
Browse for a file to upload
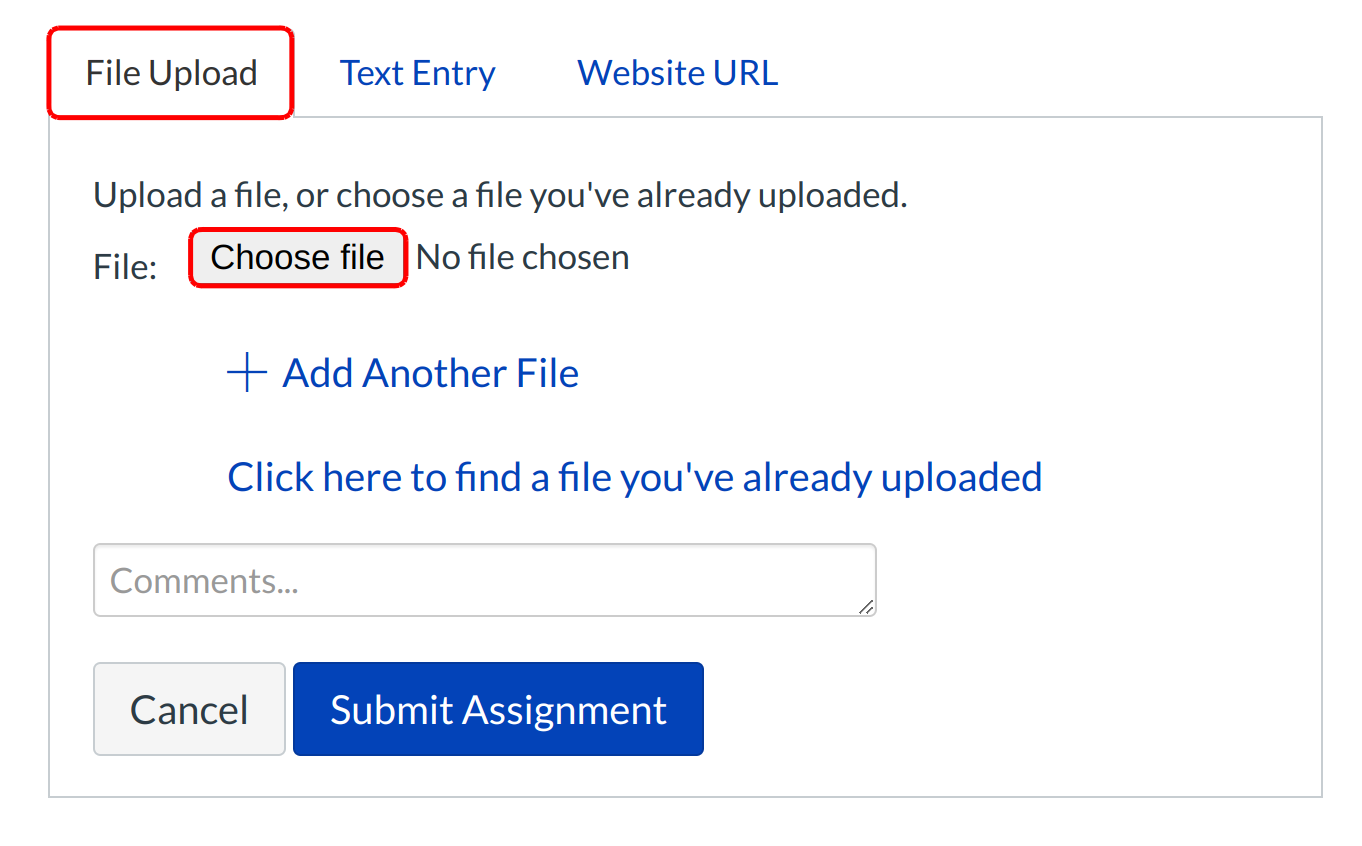(298, 258)
